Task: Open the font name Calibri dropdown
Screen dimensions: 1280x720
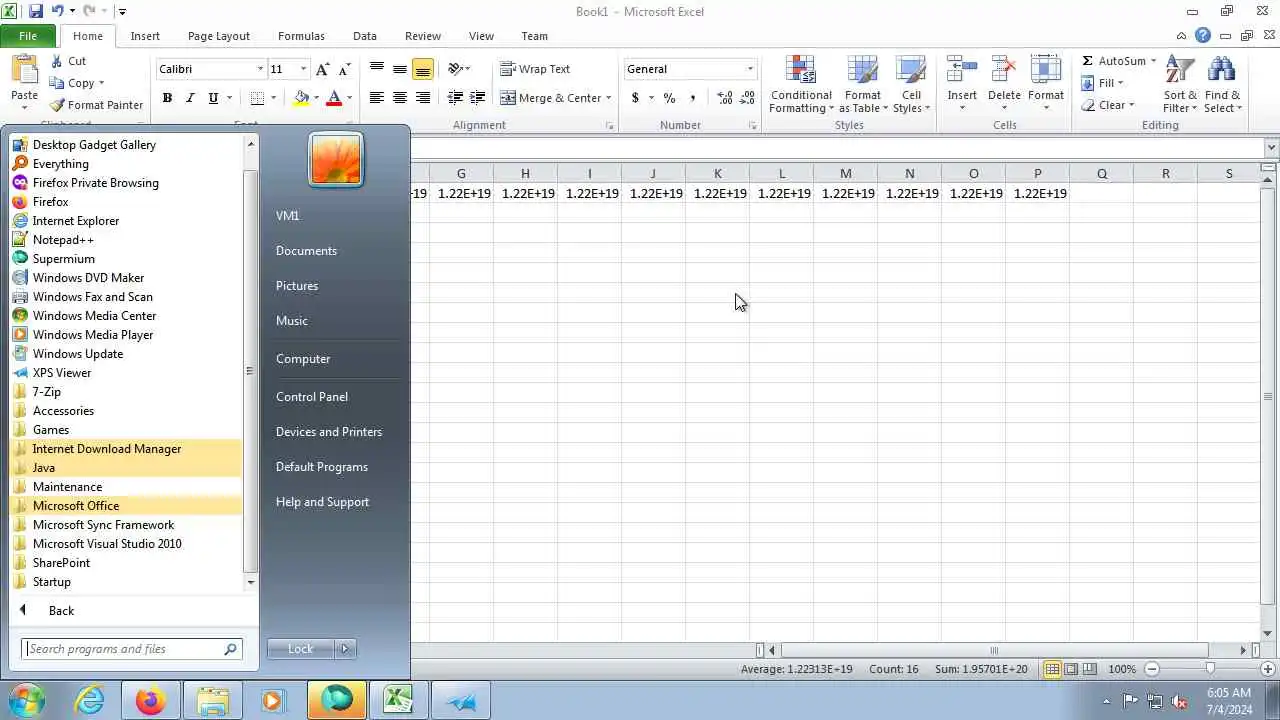Action: coord(260,69)
